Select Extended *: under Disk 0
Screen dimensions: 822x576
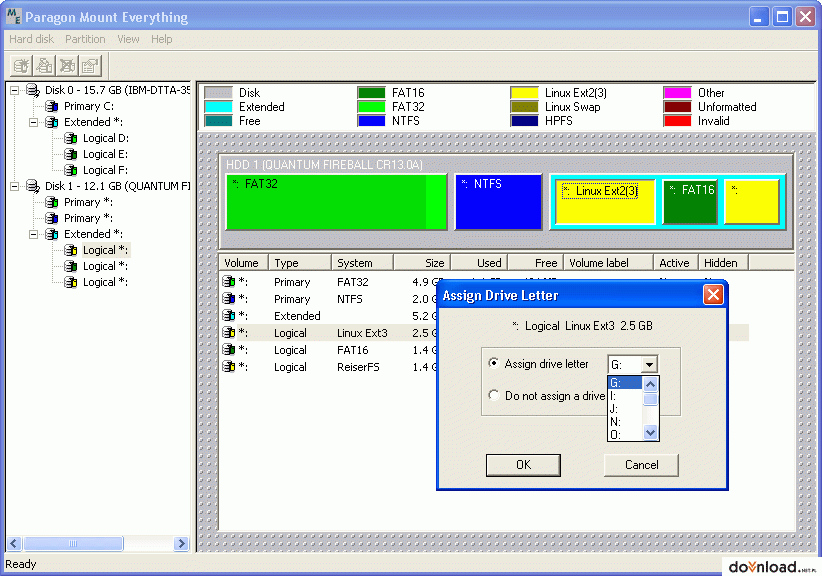coord(93,122)
